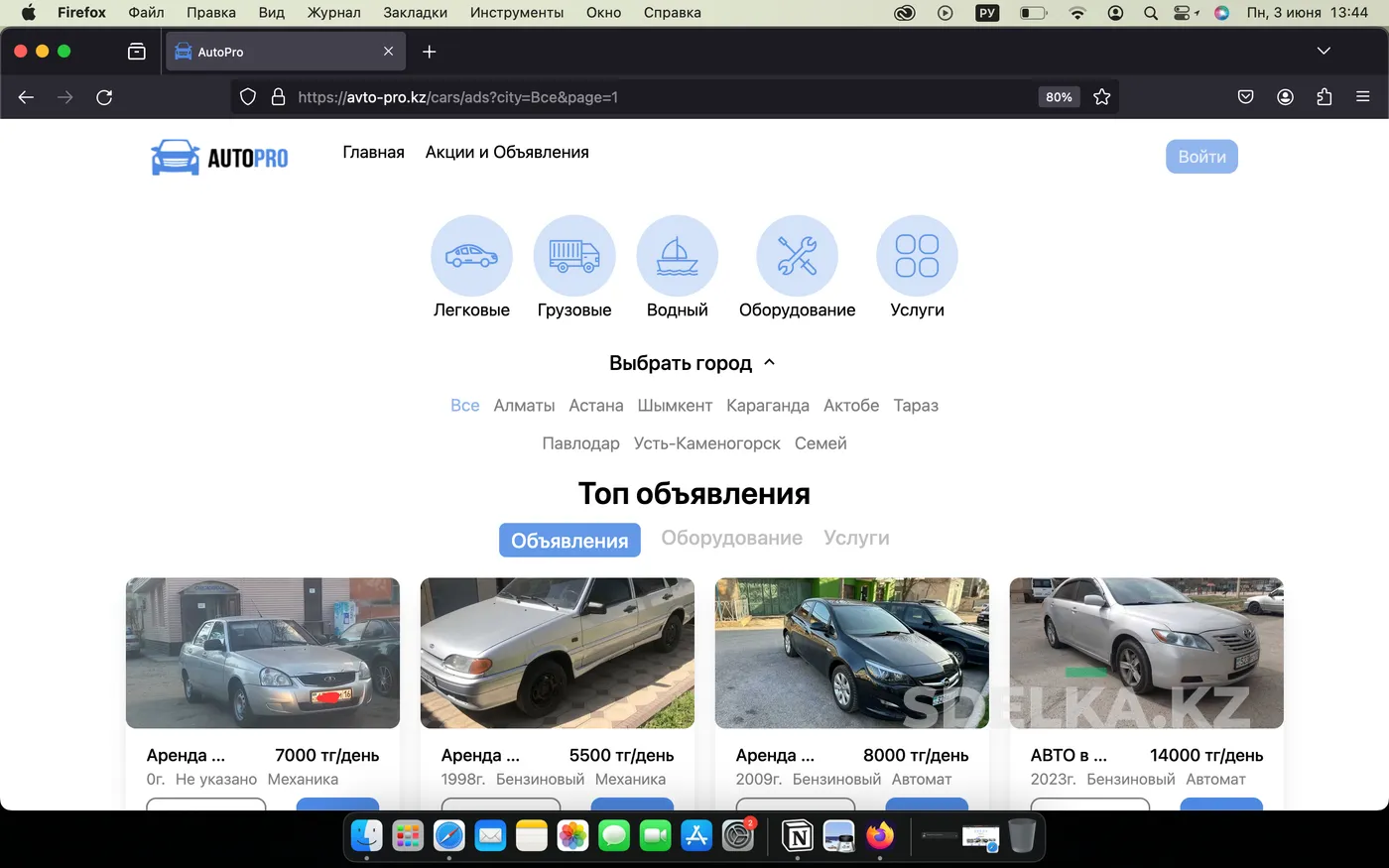
Task: Click the padlock site info icon
Action: point(279,97)
